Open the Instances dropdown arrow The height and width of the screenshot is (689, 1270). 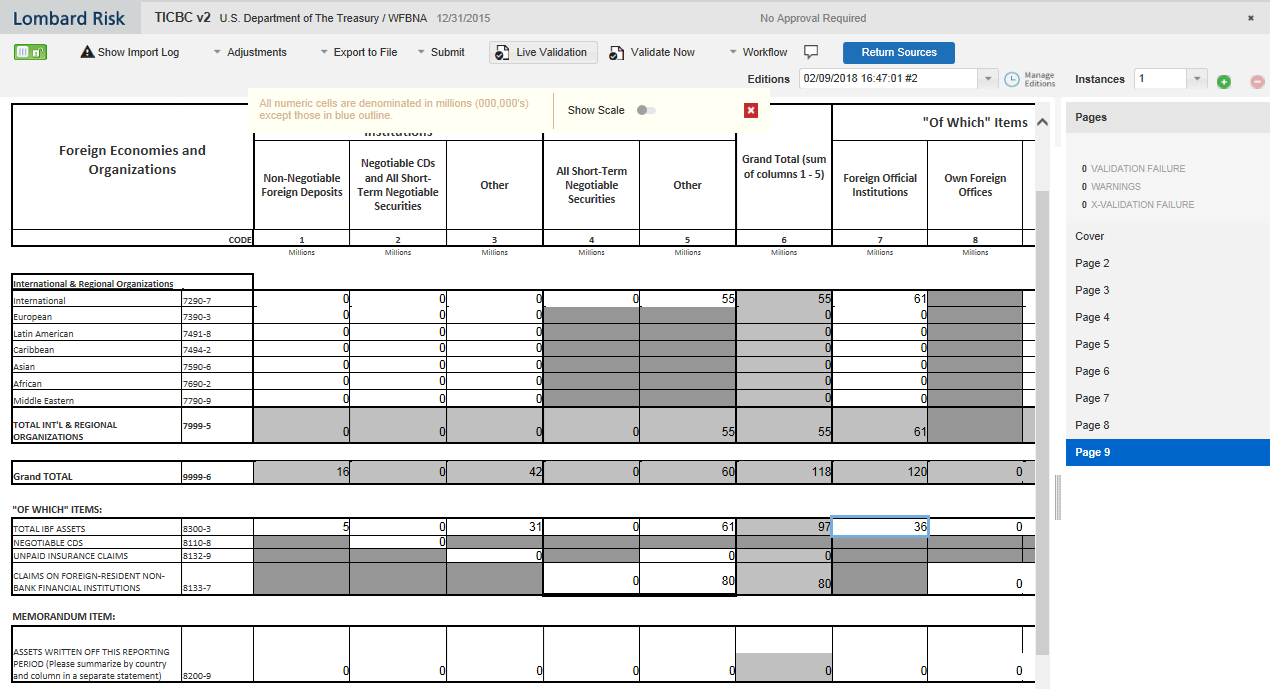click(1198, 79)
